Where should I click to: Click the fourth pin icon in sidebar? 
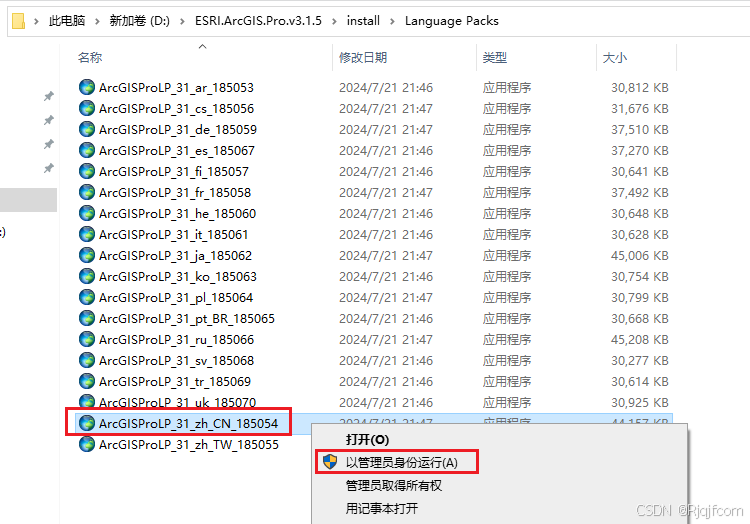coord(48,168)
